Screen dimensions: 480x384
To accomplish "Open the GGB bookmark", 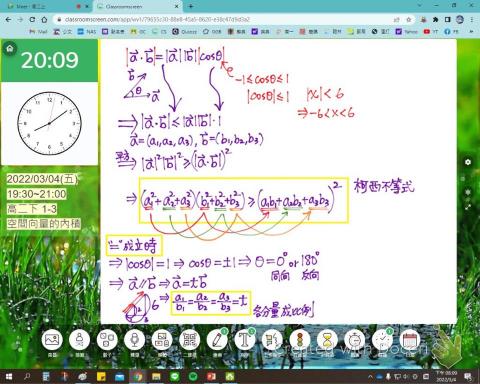I will click(x=212, y=31).
